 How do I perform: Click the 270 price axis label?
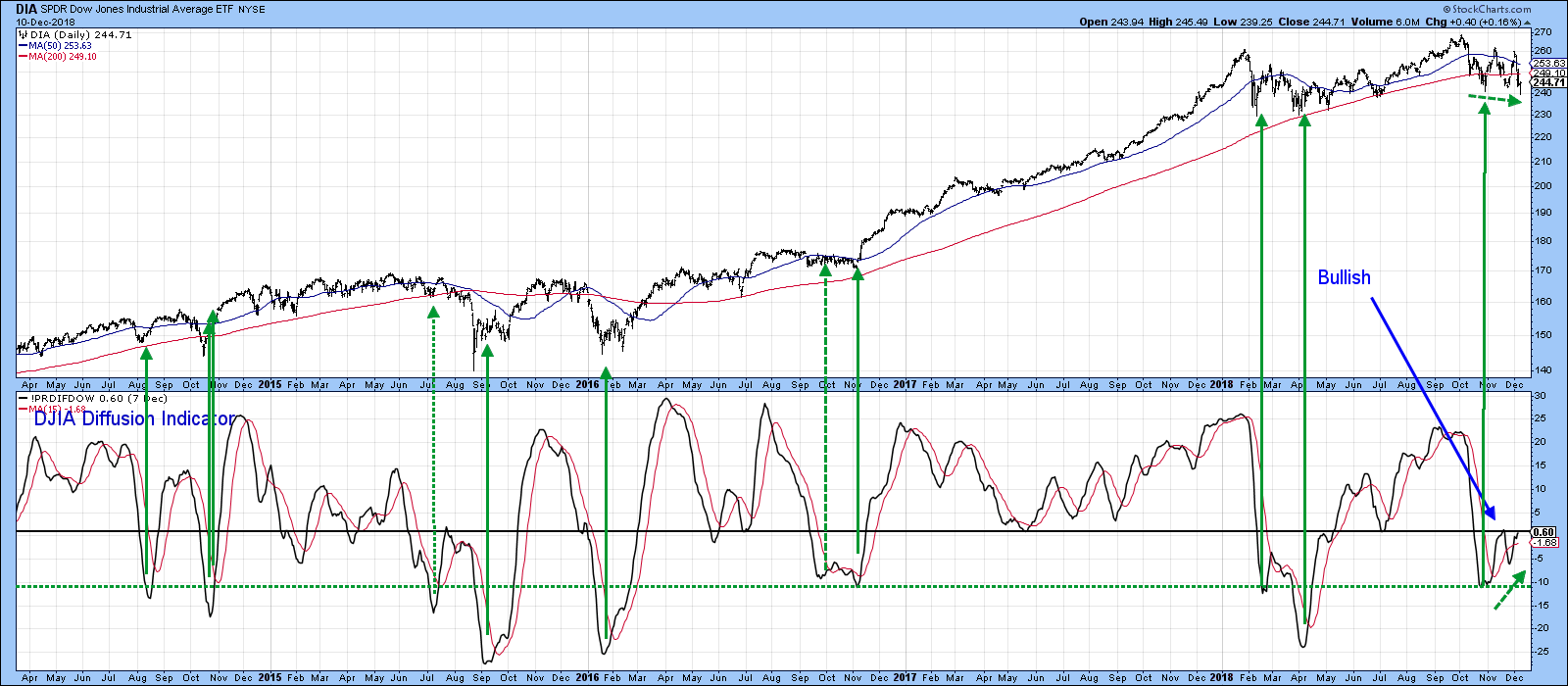point(1542,32)
